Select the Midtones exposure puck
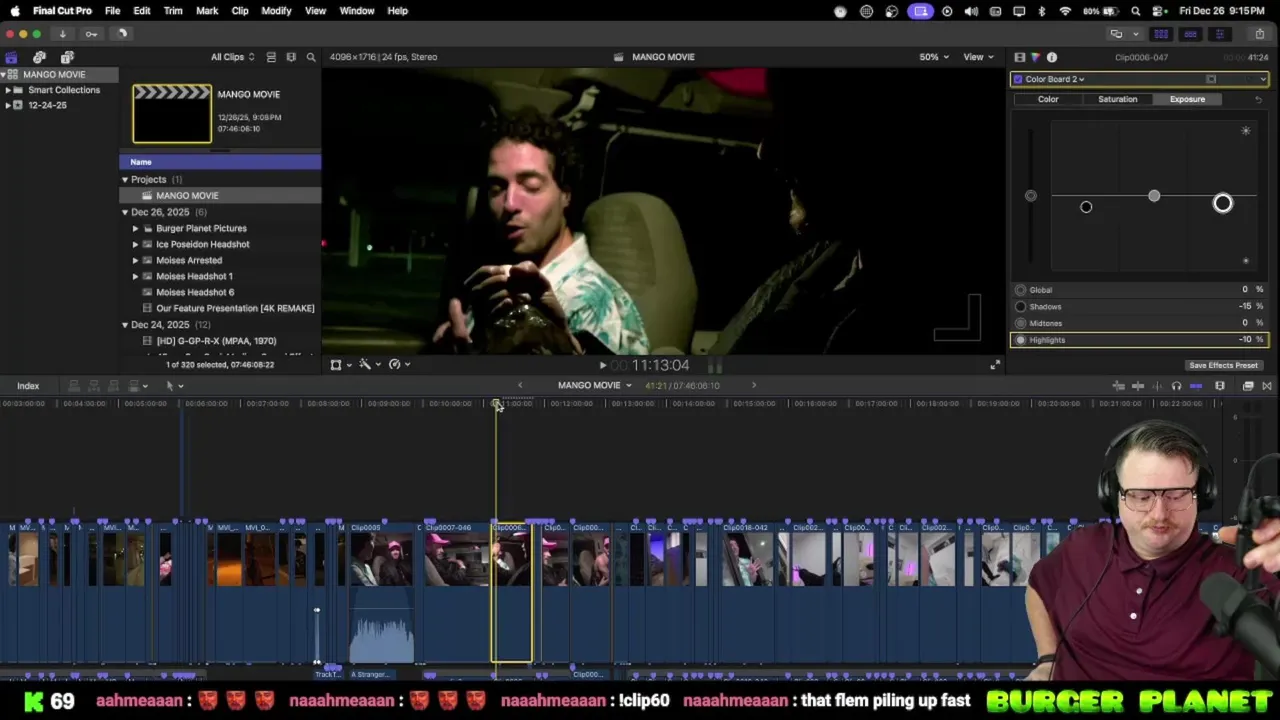 click(x=1154, y=196)
